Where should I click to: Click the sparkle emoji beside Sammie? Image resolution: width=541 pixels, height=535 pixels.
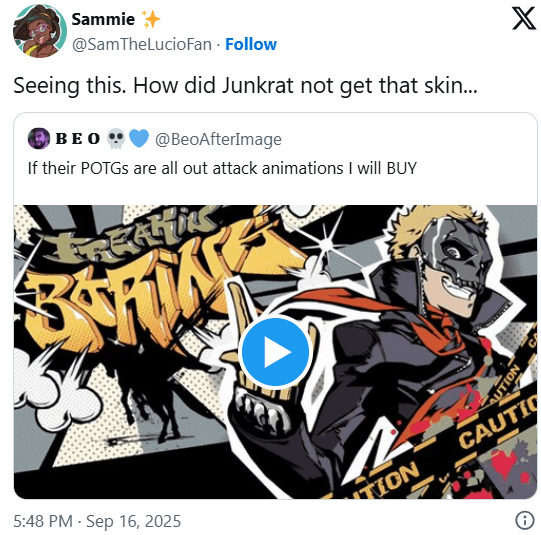151,19
